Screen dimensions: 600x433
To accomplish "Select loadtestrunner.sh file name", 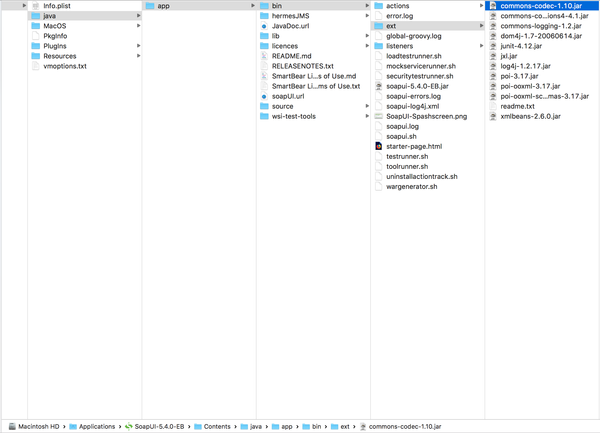I will [x=414, y=56].
